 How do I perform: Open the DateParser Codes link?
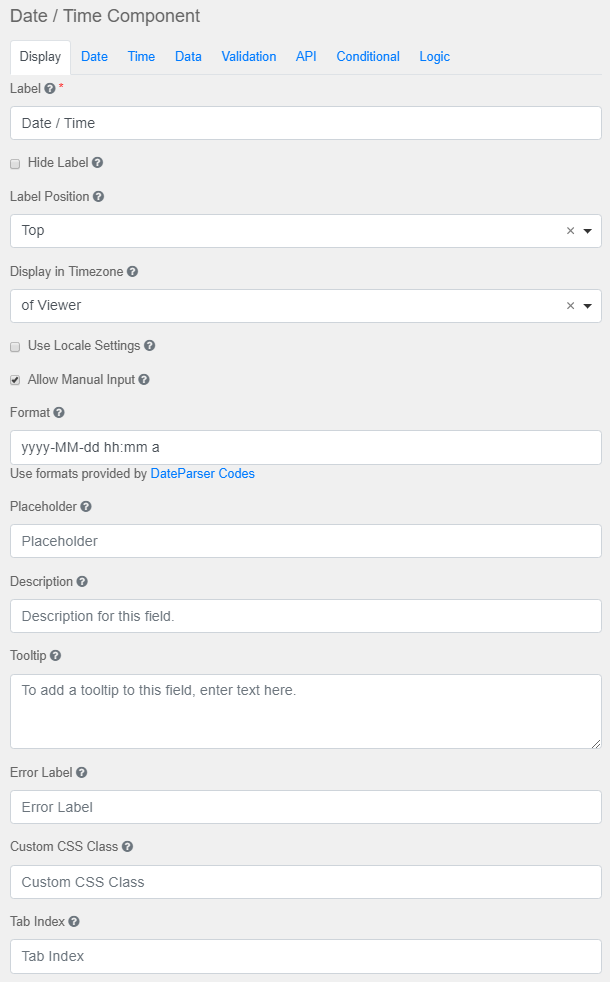(202, 473)
